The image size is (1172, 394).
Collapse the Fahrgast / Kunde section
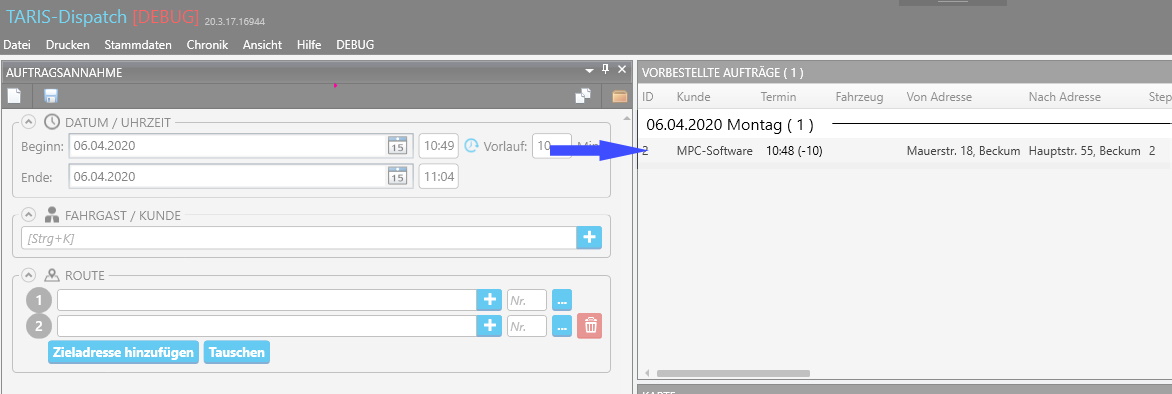(28, 215)
